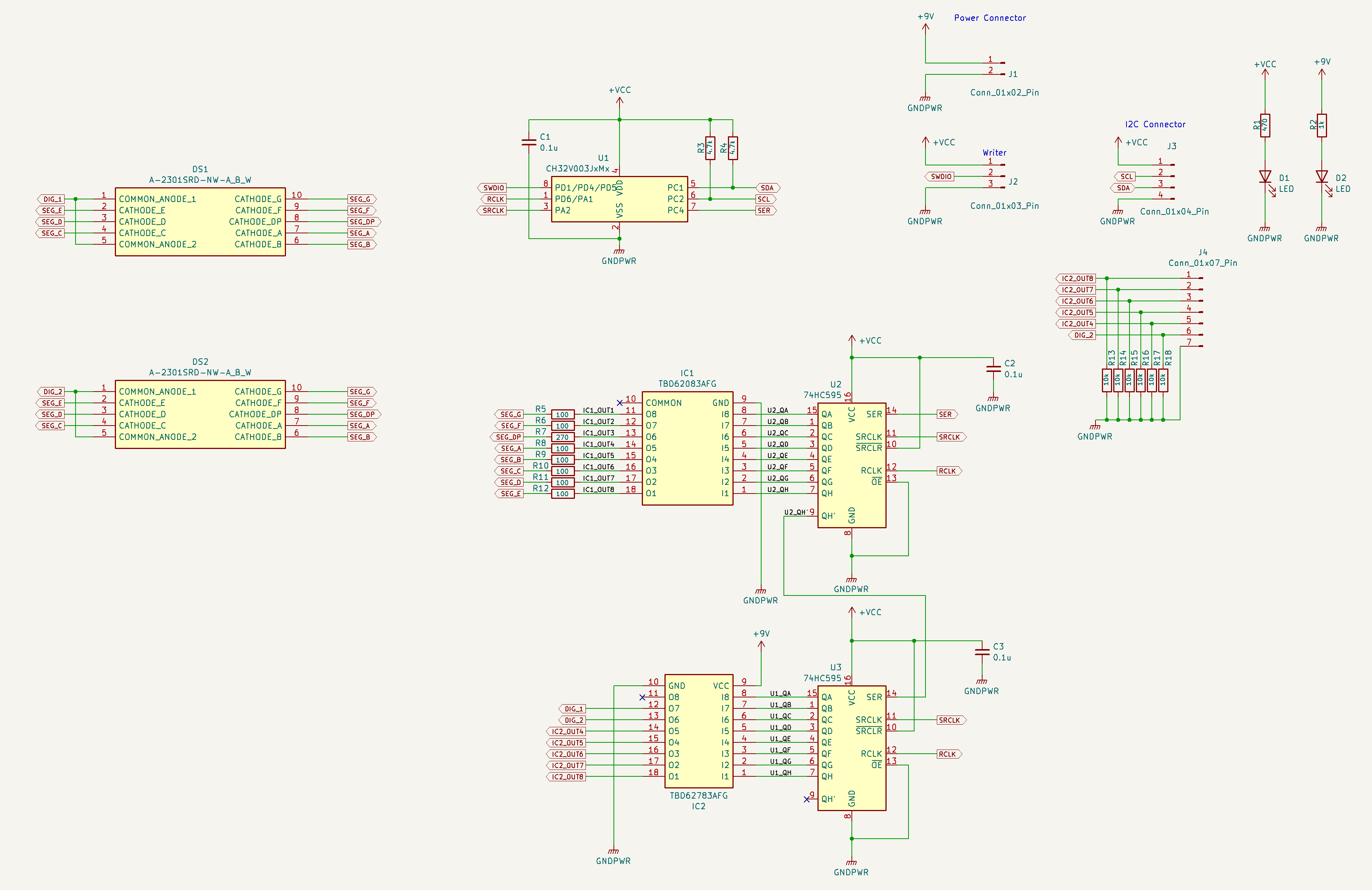Image resolution: width=1372 pixels, height=890 pixels.
Task: Select the D2 LED diode symbol
Action: coord(1321,177)
